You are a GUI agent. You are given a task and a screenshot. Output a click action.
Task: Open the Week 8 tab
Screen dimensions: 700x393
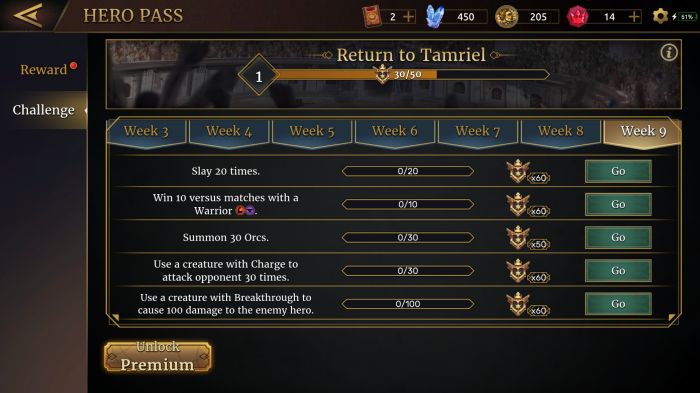[x=560, y=131]
